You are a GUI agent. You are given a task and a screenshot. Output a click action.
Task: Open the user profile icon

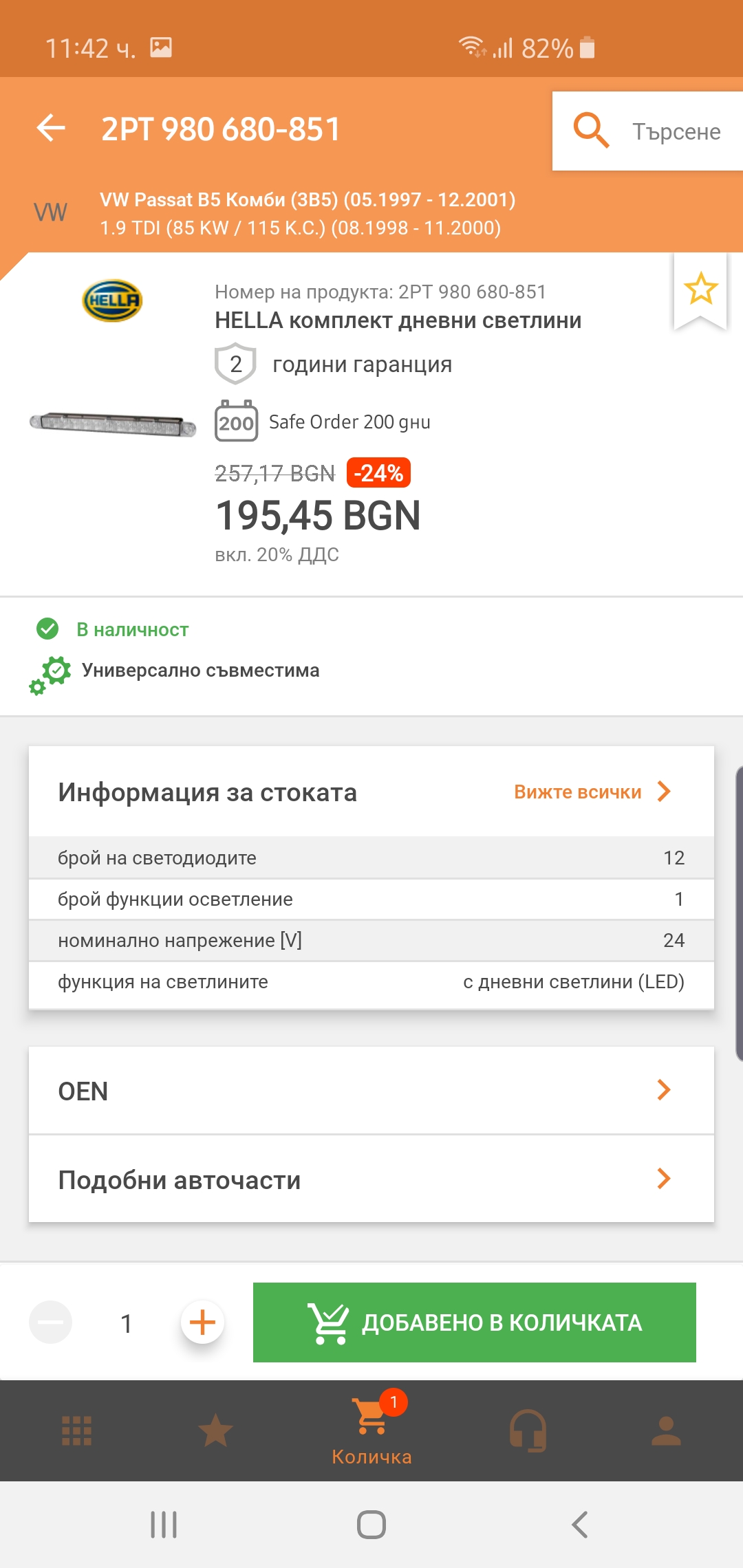pos(666,1430)
